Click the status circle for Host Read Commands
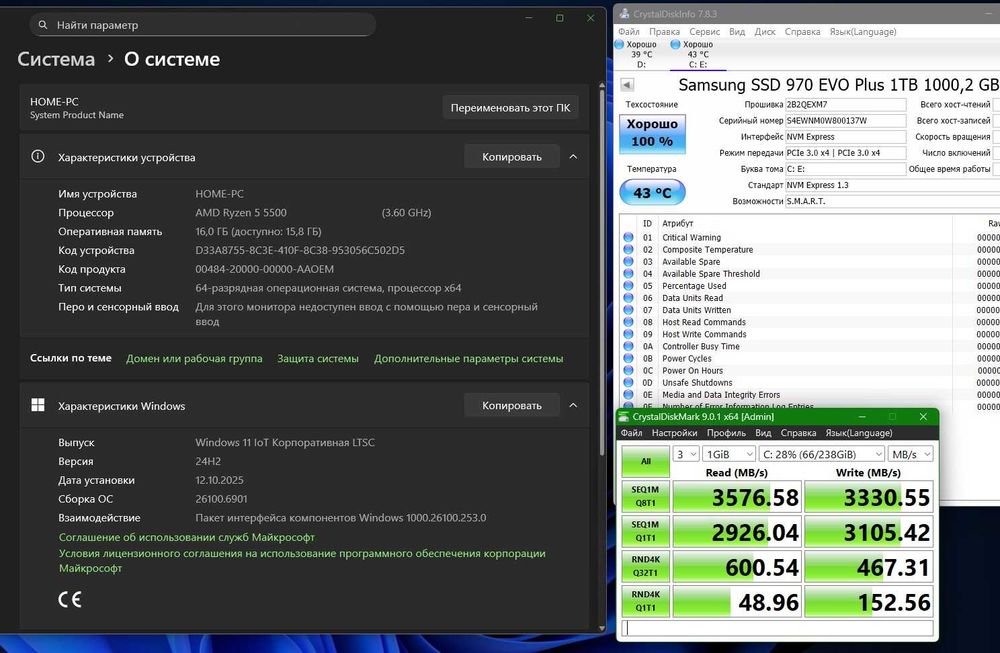Viewport: 1000px width, 653px height. click(x=628, y=322)
